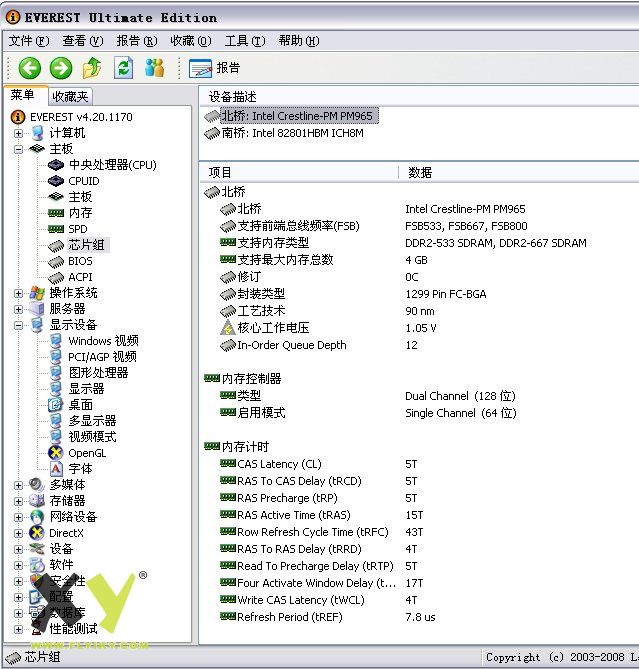Expand the 设备 tree node

tap(18, 549)
